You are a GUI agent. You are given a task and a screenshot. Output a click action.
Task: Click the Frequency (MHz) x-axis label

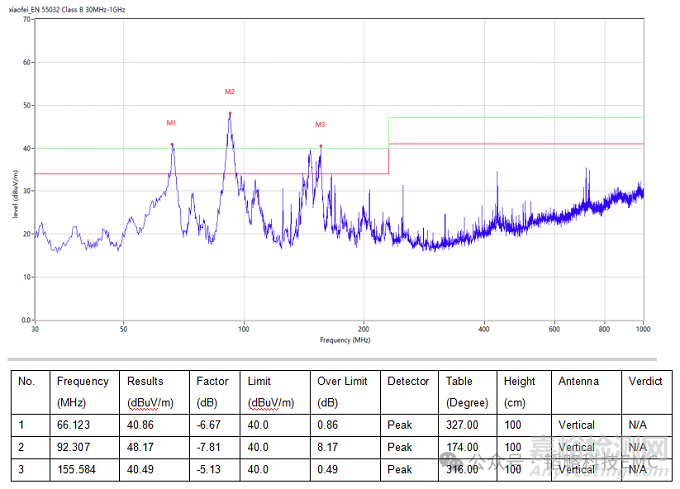[x=345, y=340]
